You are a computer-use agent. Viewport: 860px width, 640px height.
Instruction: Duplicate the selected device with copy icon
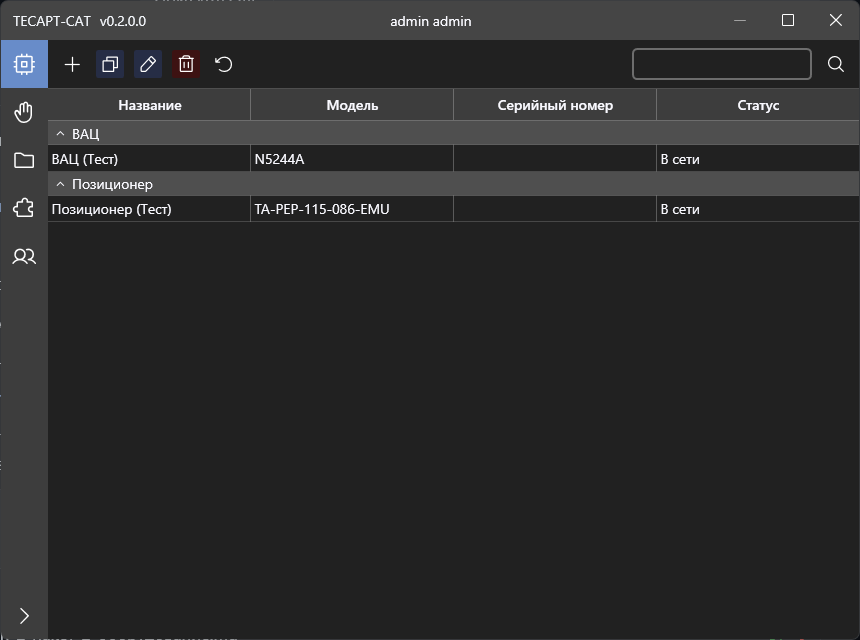[110, 65]
